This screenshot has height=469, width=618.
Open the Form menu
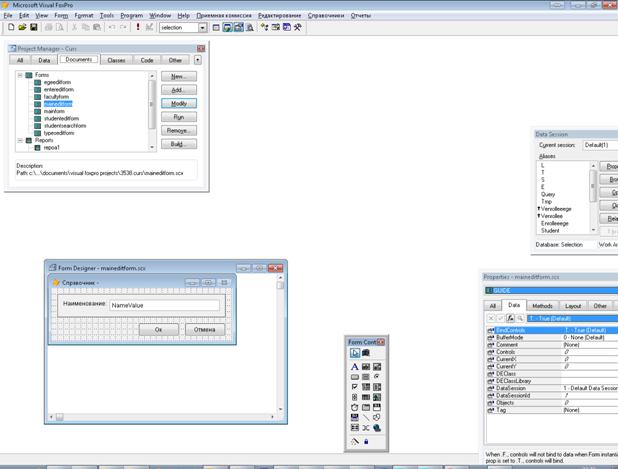tap(61, 15)
